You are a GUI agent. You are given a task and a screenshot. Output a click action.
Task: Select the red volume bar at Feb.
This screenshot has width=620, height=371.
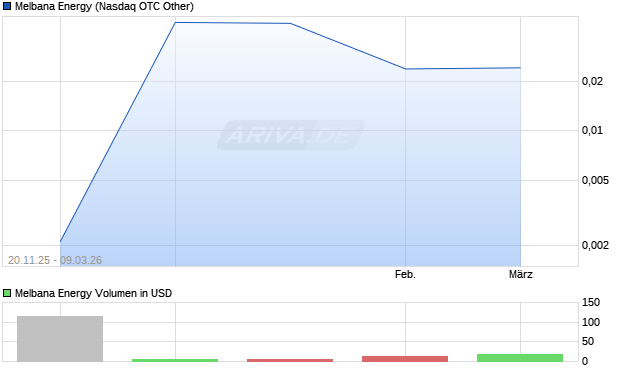(x=405, y=359)
